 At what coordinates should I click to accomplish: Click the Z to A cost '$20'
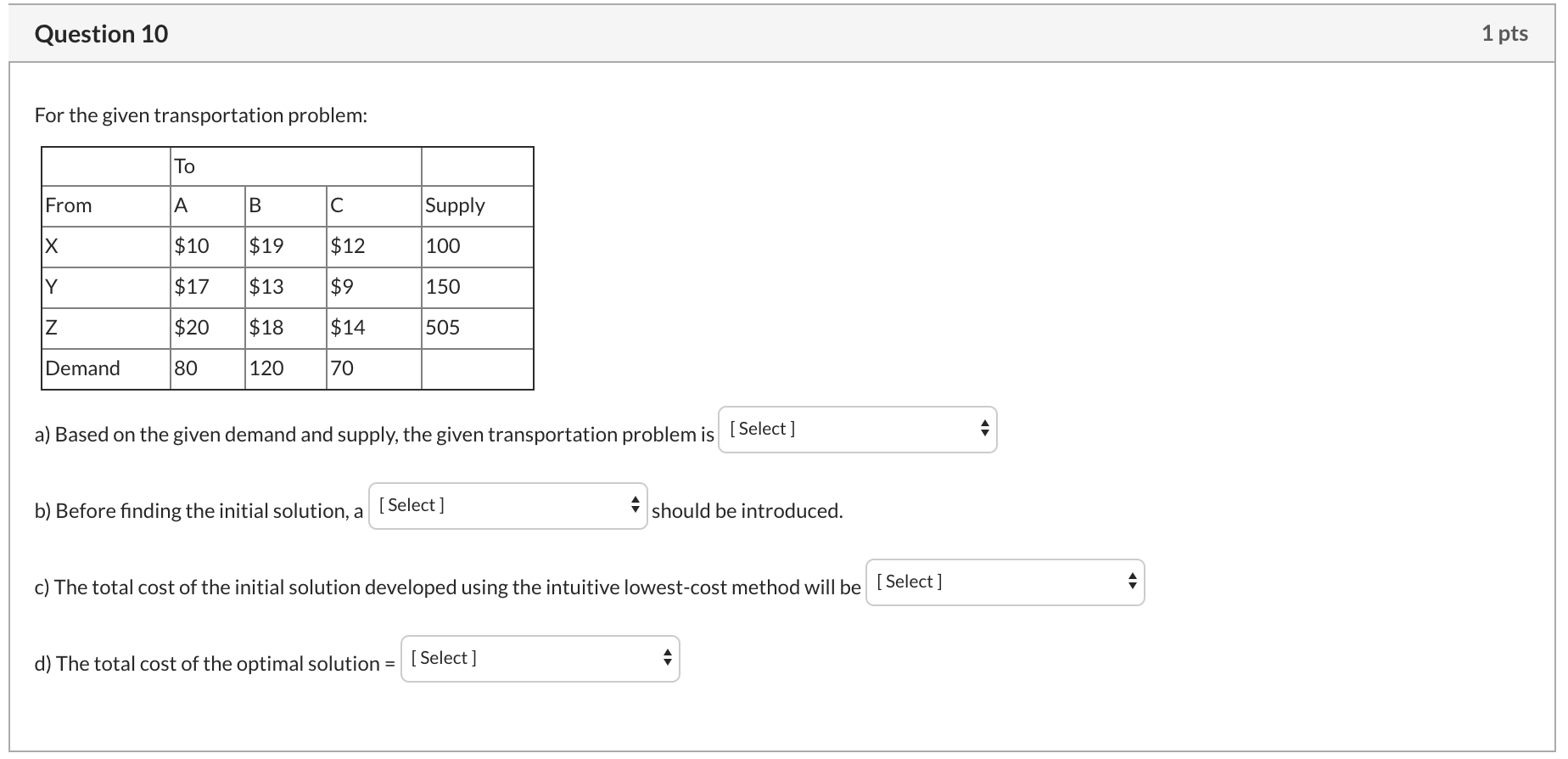pos(192,328)
